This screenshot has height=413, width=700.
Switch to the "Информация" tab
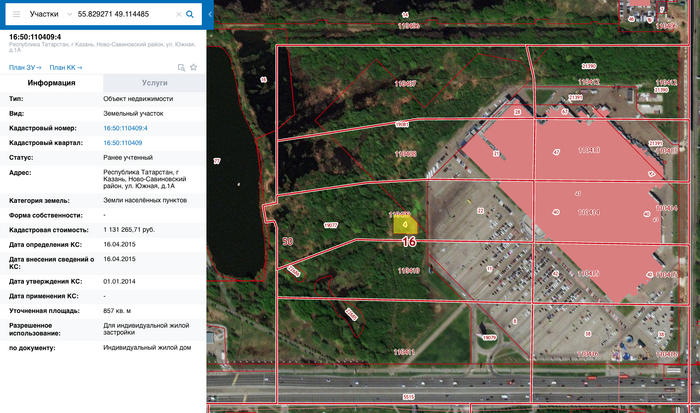pyautogui.click(x=52, y=84)
